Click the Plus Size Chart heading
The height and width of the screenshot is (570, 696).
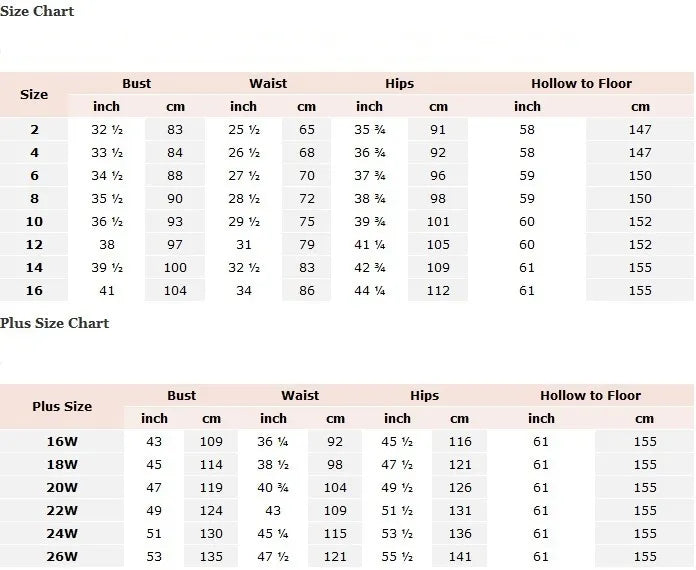point(54,323)
